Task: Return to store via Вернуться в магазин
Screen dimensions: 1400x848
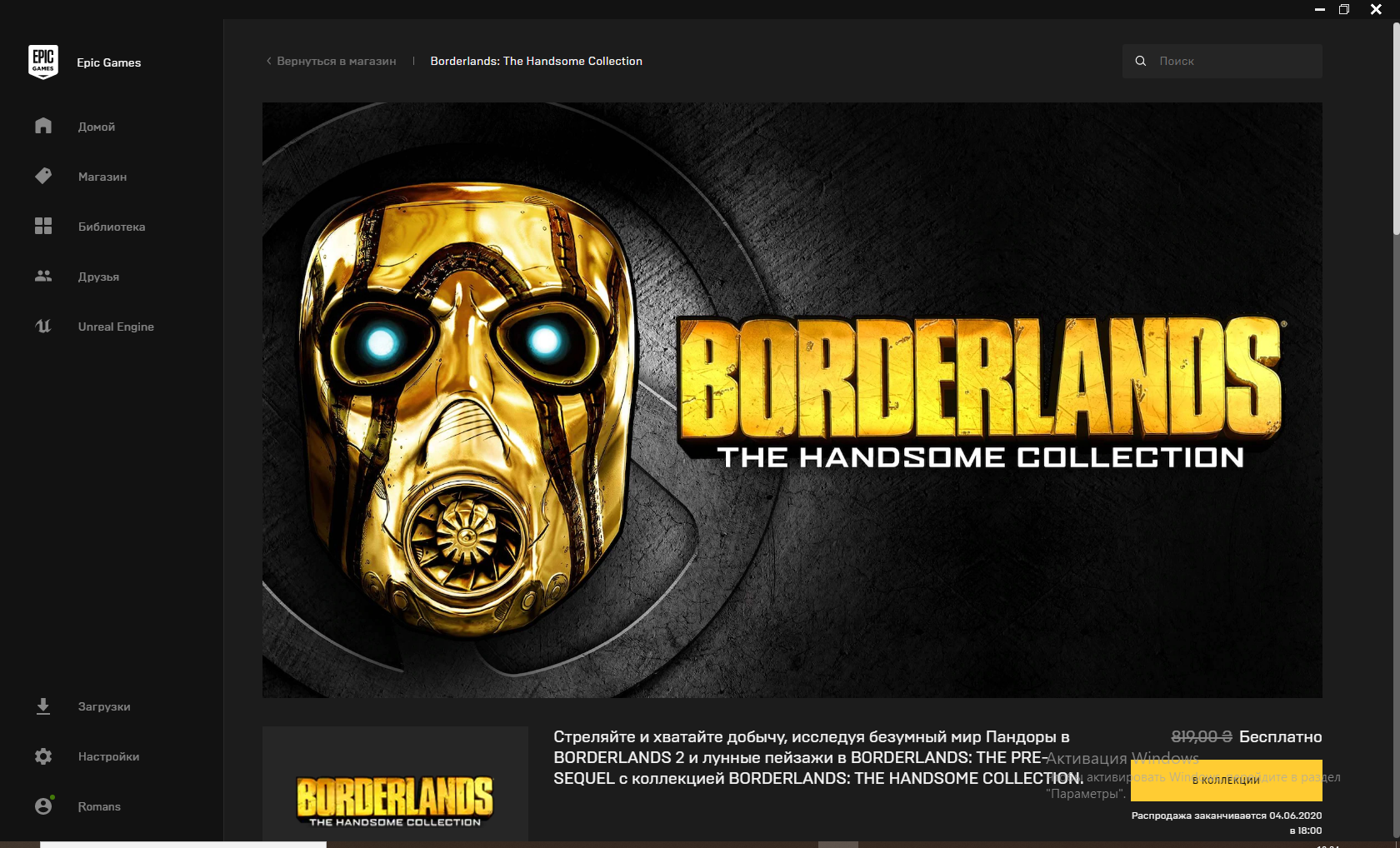Action: (x=337, y=61)
